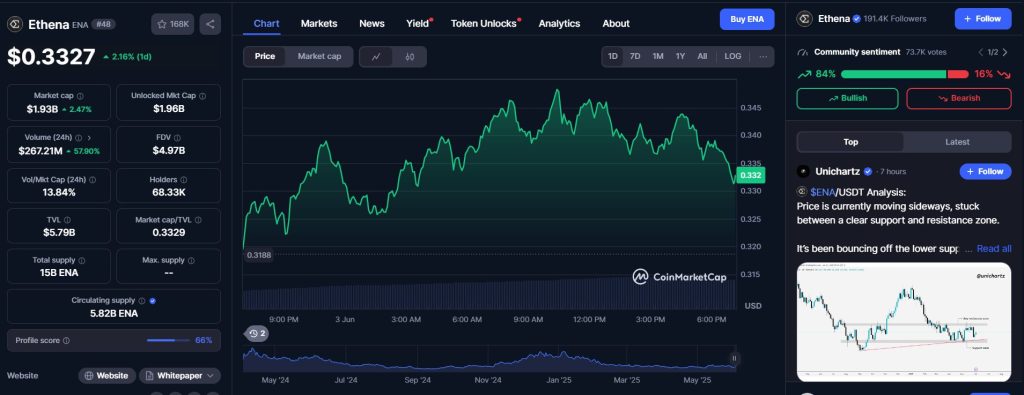Switch to line chart icon
Screen dimensions: 1024x395
[x=376, y=57]
